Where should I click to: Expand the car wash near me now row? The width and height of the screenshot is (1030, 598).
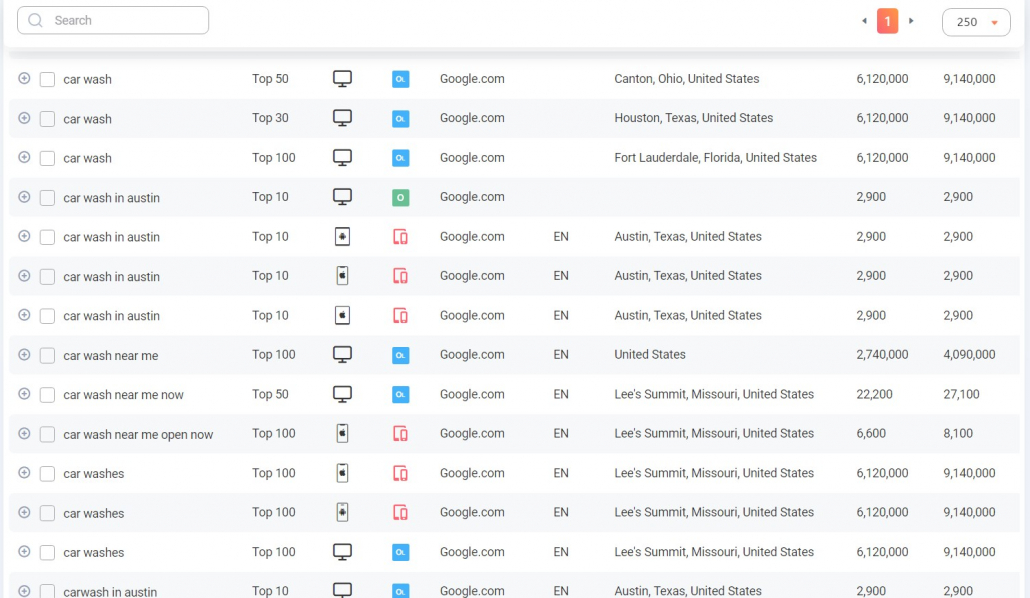(24, 394)
